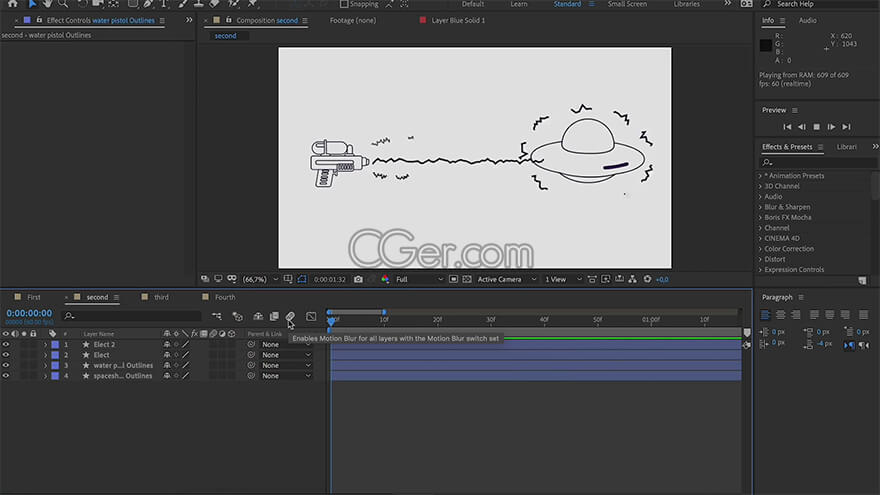The image size is (880, 495).
Task: Open the composition mini-flowchart icon
Action: 217,317
